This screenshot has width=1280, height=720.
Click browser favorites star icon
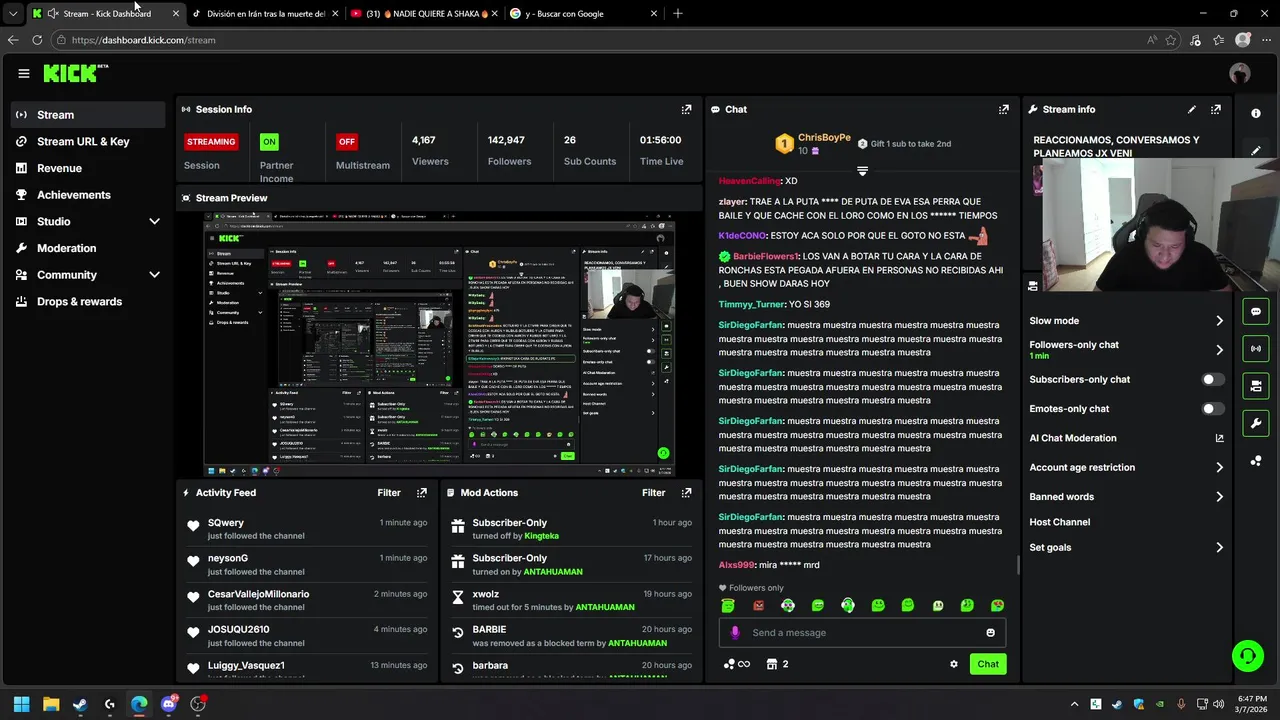coord(1171,40)
